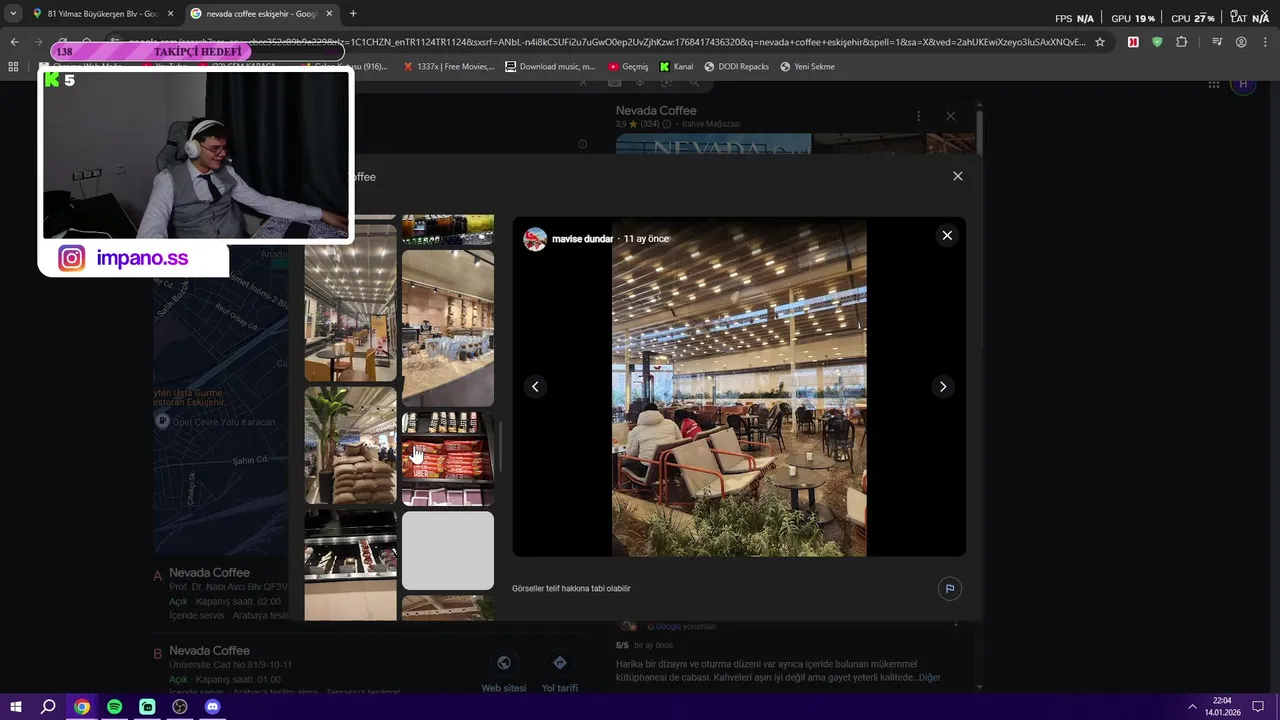Viewport: 1280px width, 720px height.
Task: Select the dessert display case thumbnail
Action: pyautogui.click(x=350, y=565)
